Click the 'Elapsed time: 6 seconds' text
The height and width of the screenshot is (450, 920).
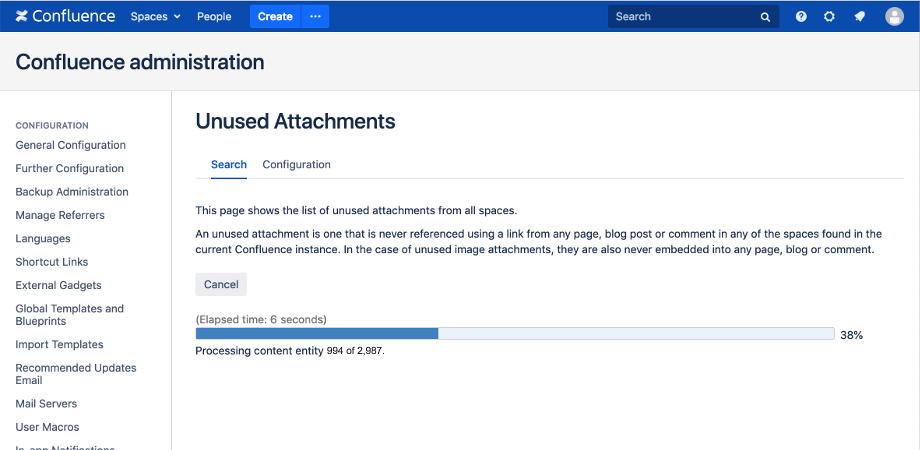261,320
